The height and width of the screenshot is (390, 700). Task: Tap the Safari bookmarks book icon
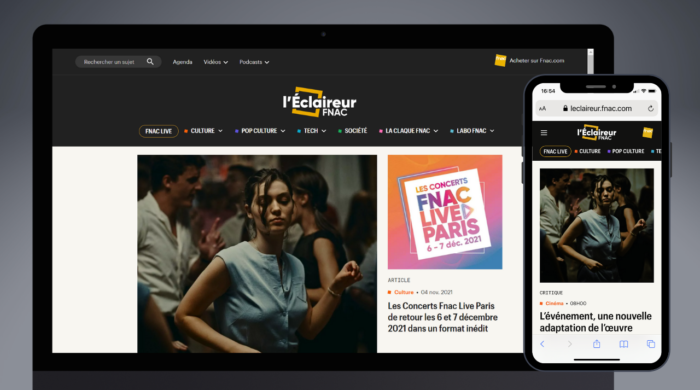(x=624, y=344)
